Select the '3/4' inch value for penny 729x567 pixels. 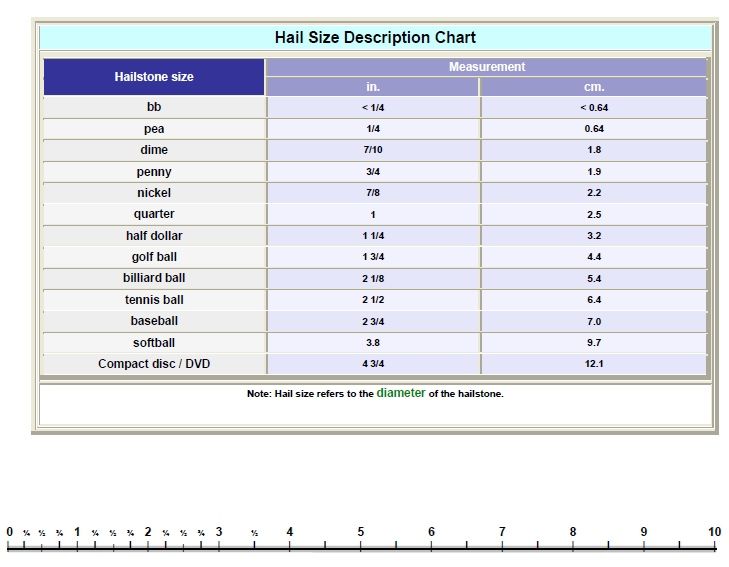point(373,171)
